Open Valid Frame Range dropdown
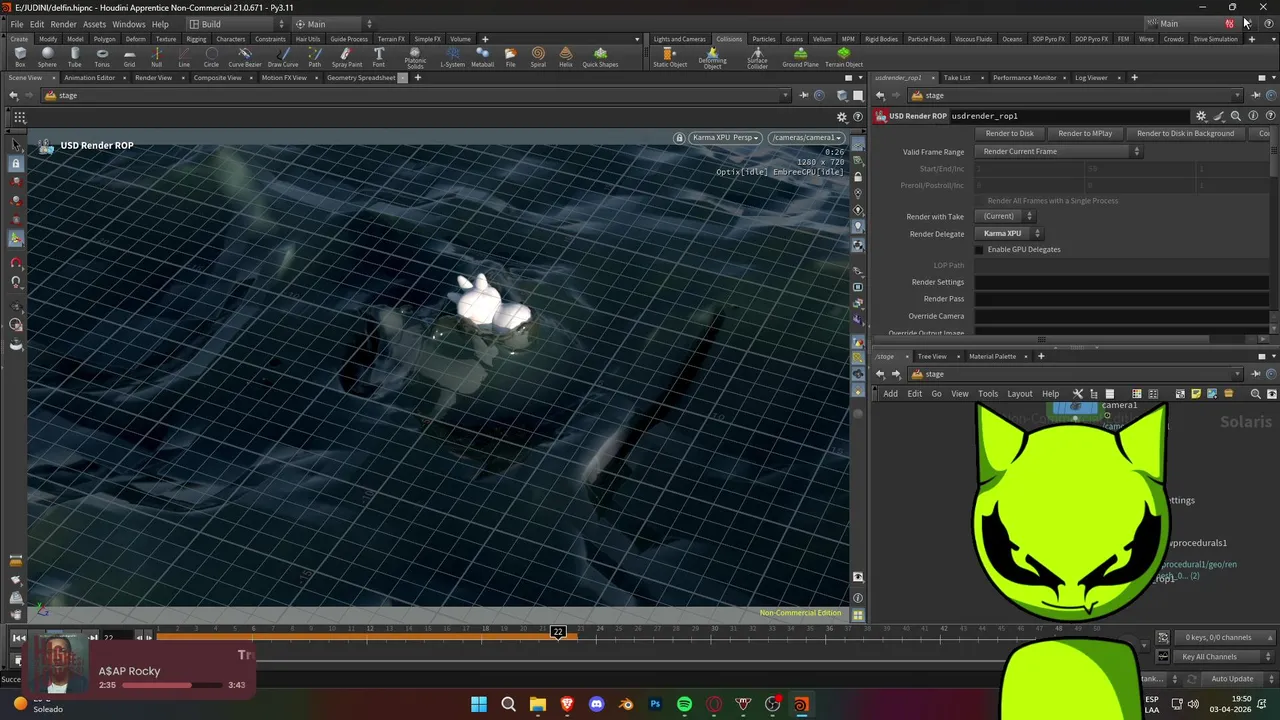Image resolution: width=1280 pixels, height=720 pixels. [1059, 152]
